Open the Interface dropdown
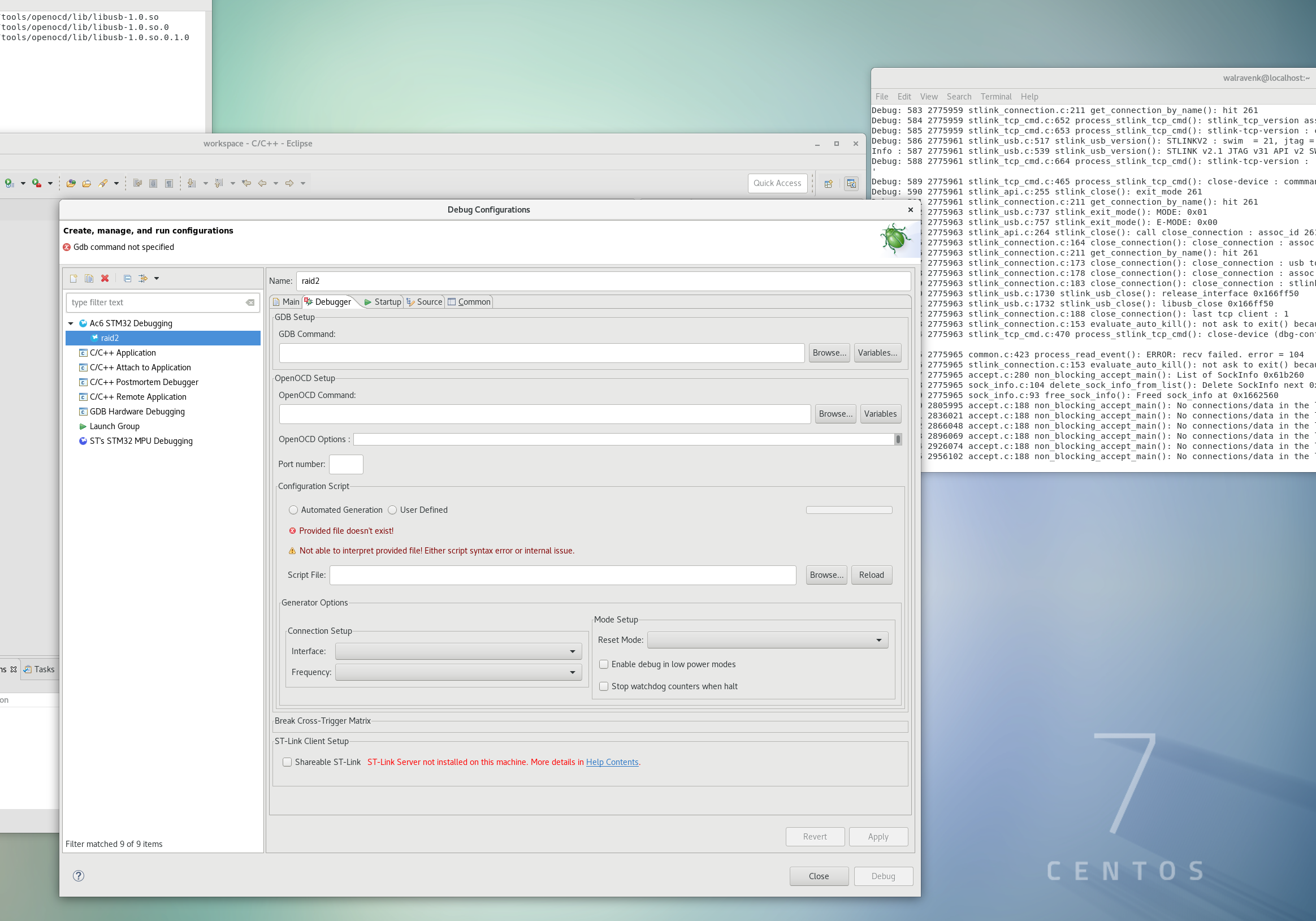Screen dimensions: 1316x921 tap(458, 651)
